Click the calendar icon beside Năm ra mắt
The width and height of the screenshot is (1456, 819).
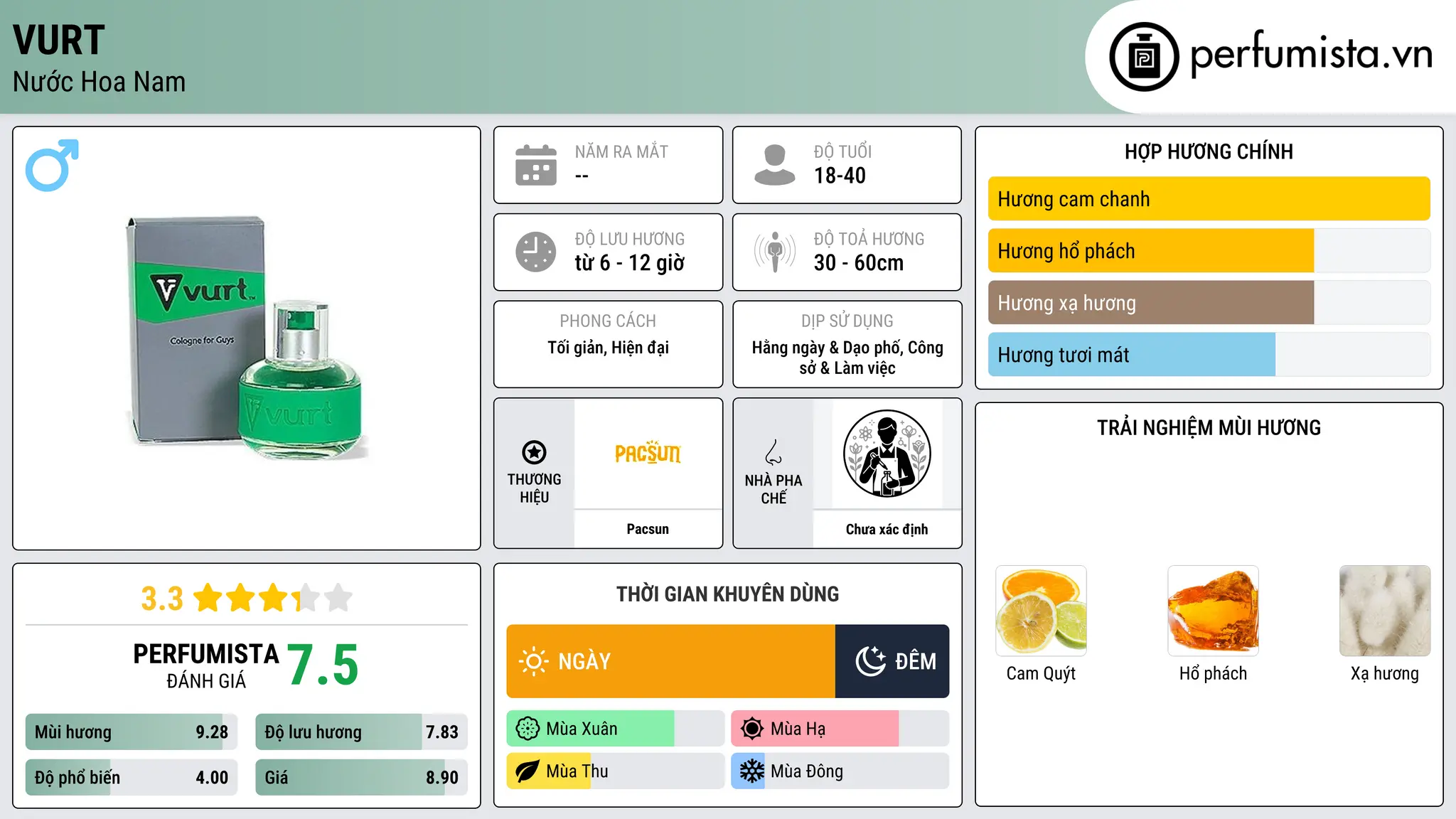[535, 165]
